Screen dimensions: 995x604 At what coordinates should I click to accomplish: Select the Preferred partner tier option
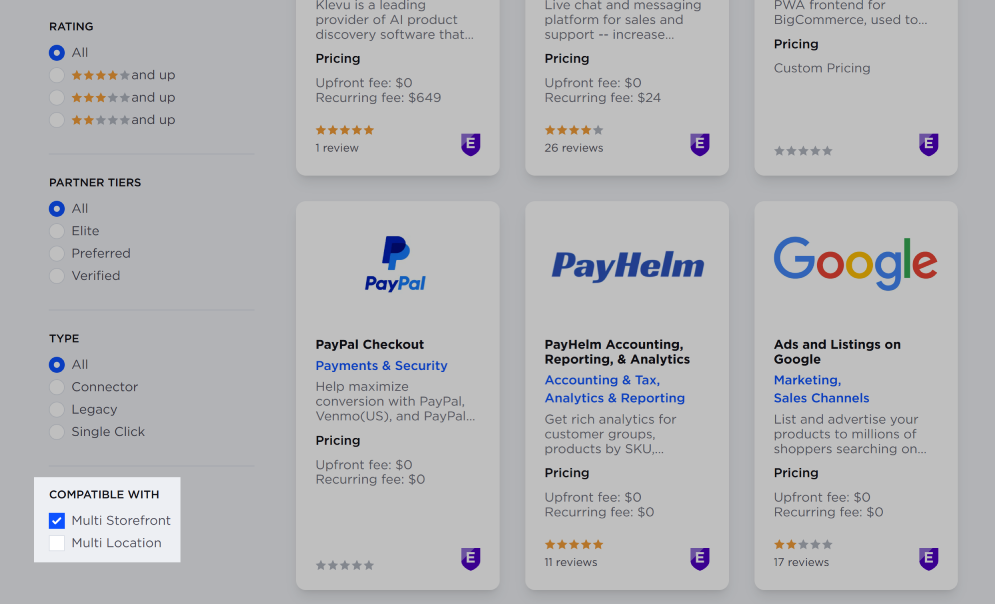coord(57,254)
